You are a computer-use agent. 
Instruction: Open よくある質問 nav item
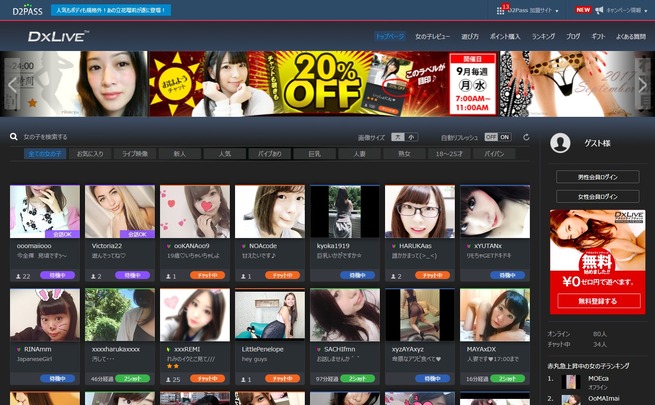click(631, 37)
